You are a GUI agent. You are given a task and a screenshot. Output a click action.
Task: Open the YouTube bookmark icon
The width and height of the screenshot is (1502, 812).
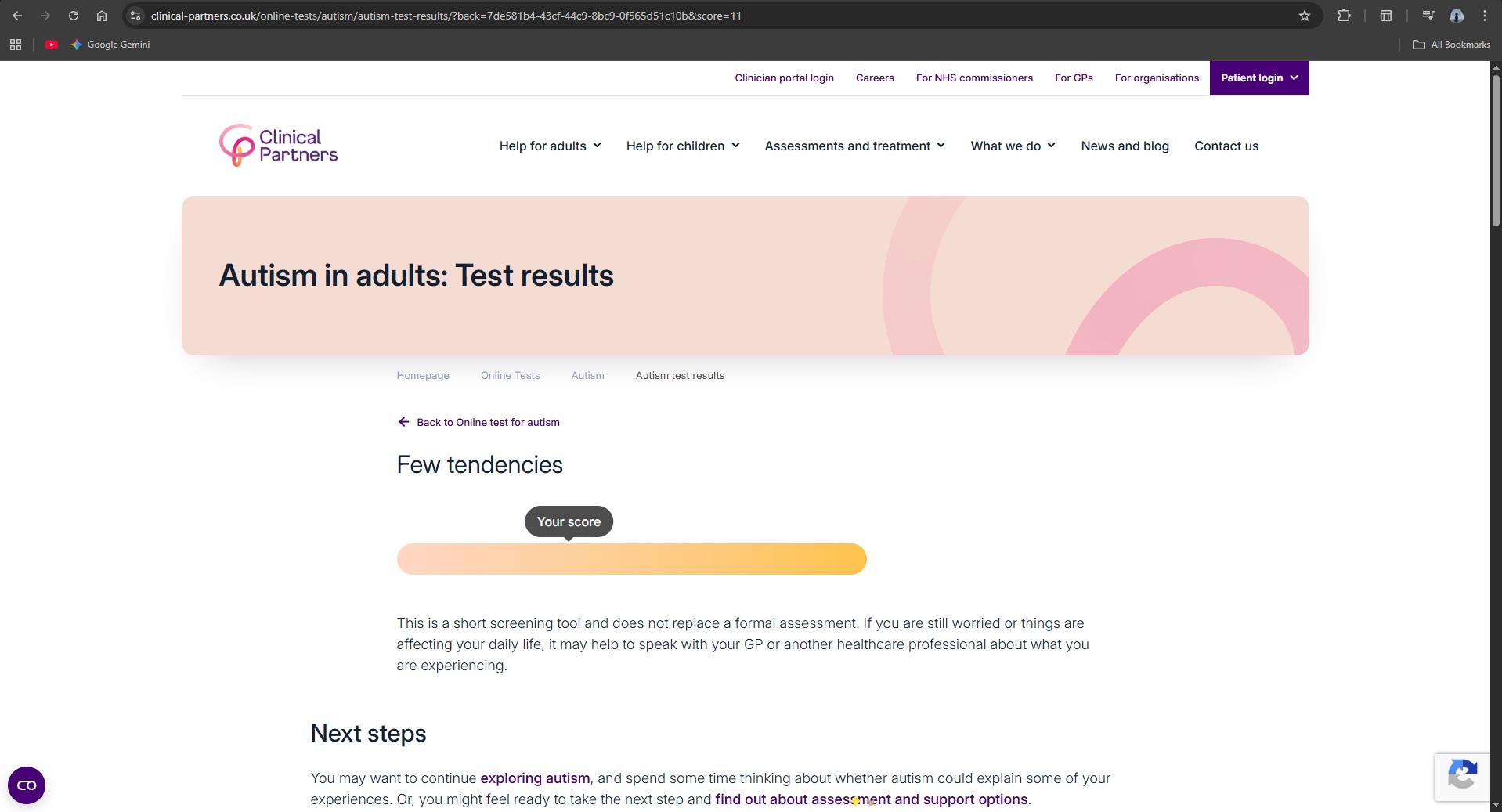[x=52, y=45]
